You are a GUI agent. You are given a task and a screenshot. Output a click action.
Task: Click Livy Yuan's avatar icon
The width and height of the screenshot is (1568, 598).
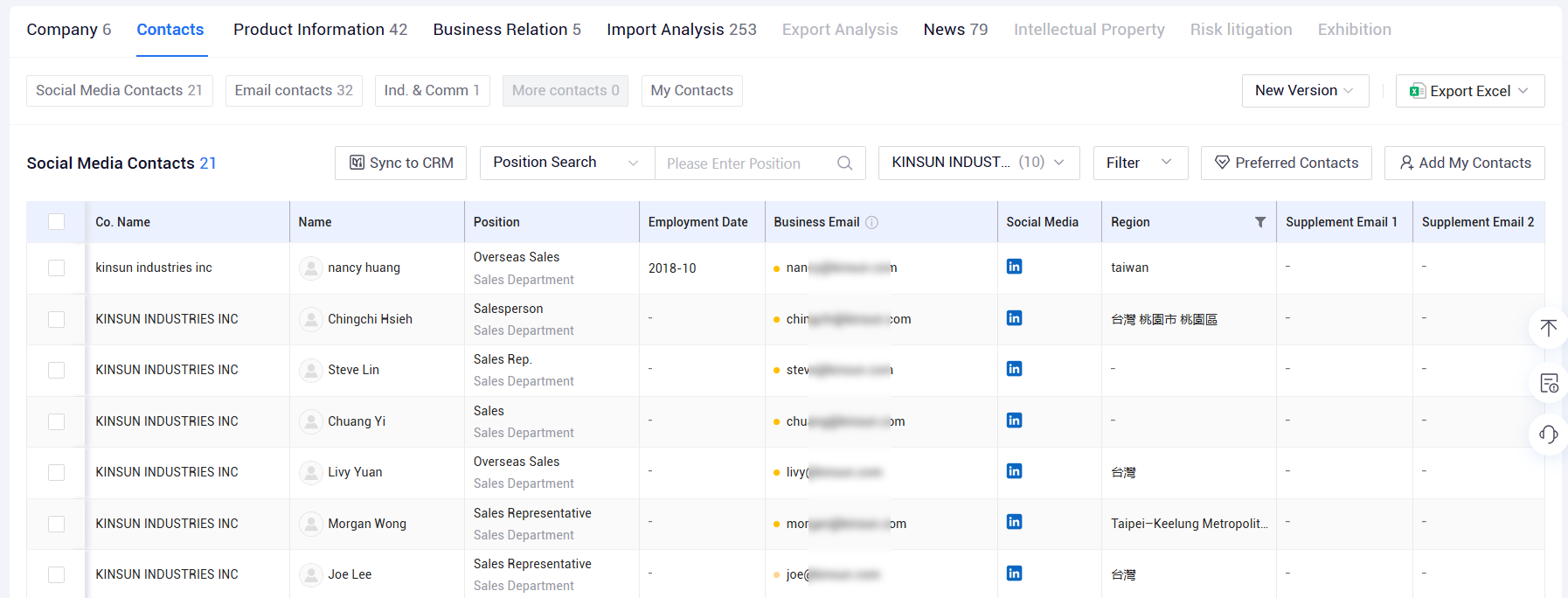tap(310, 472)
